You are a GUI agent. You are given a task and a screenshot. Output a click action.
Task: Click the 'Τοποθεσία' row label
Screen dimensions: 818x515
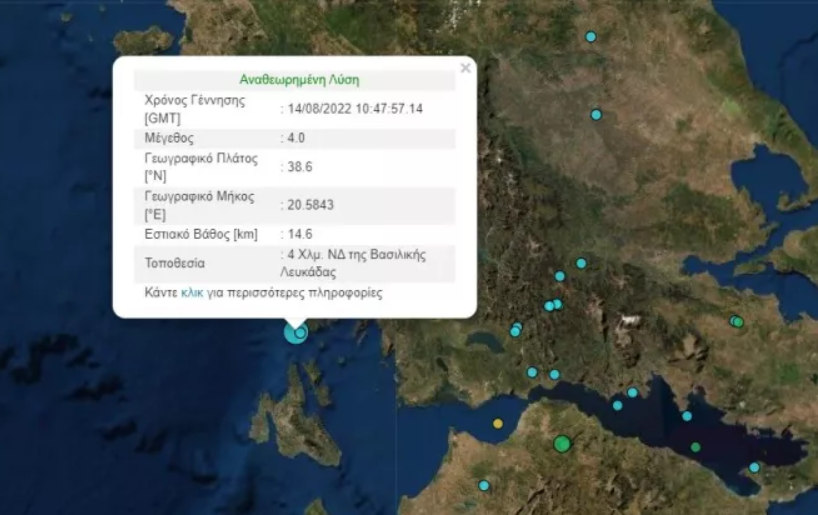tap(176, 264)
